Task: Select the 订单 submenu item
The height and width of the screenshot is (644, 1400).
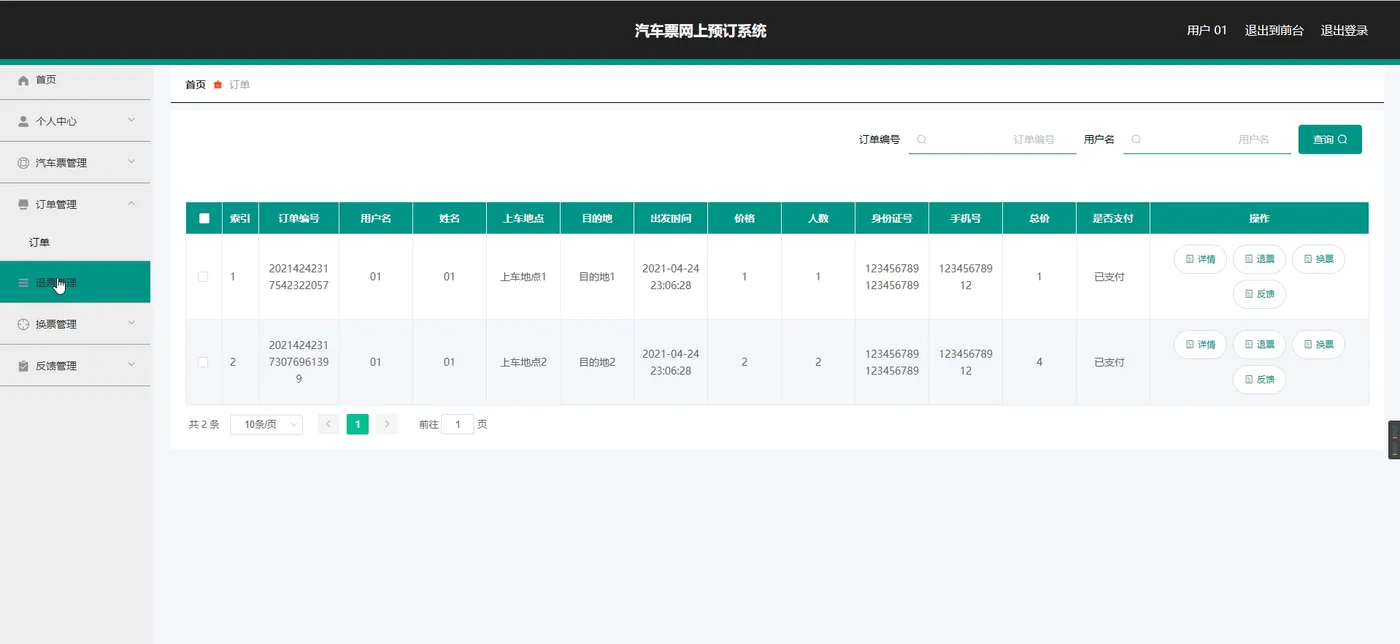Action: pyautogui.click(x=75, y=243)
